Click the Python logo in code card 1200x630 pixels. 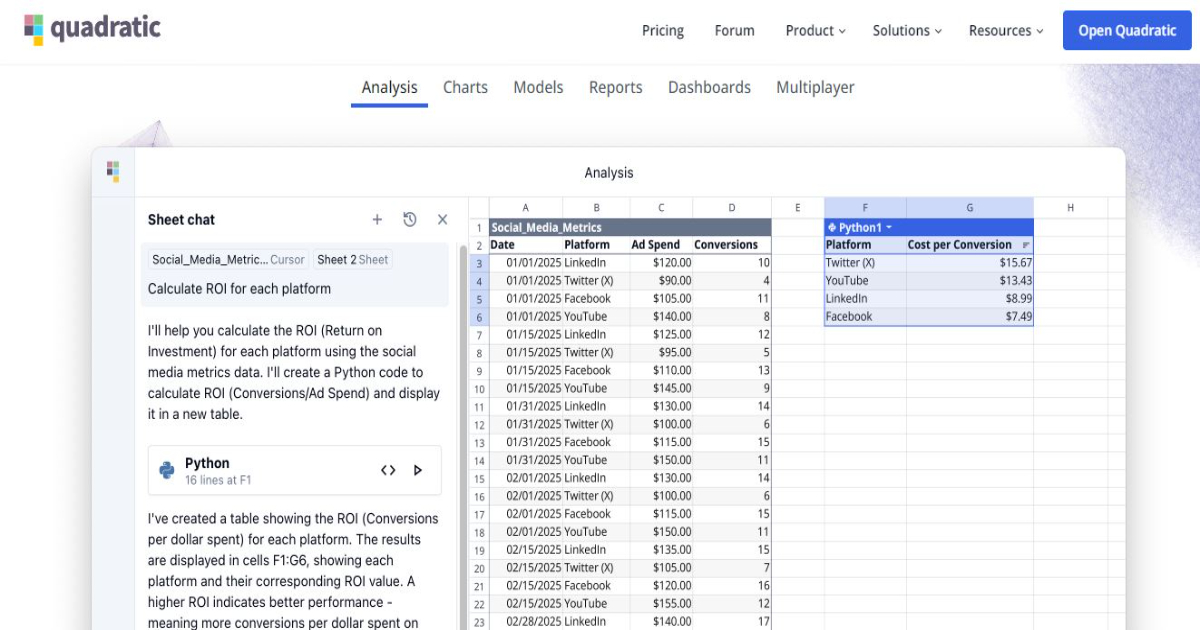[167, 470]
